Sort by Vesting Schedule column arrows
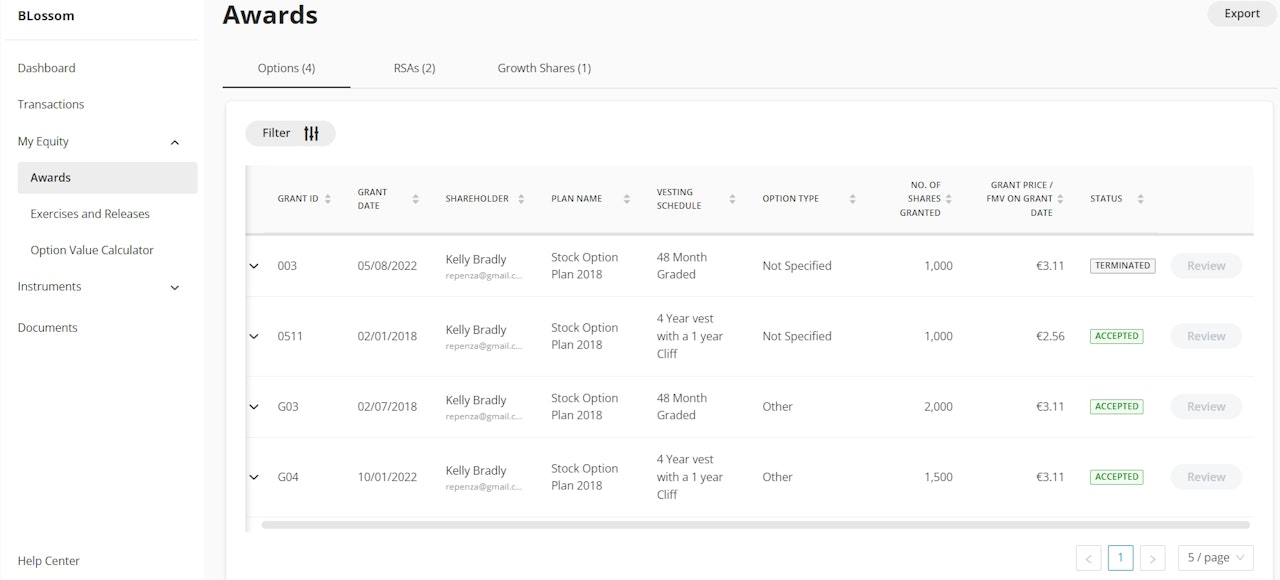 [732, 199]
